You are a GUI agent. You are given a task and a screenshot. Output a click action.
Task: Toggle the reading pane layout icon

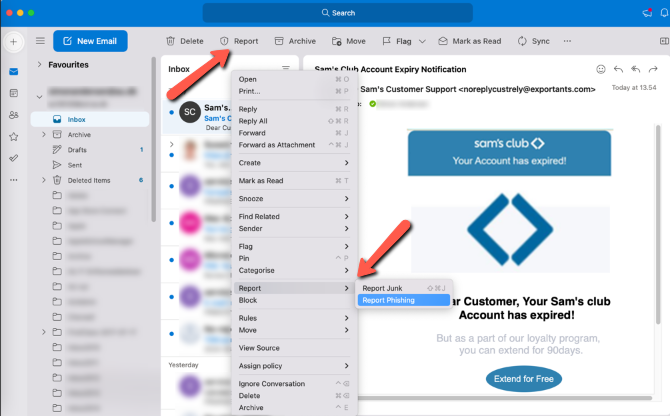pos(664,41)
